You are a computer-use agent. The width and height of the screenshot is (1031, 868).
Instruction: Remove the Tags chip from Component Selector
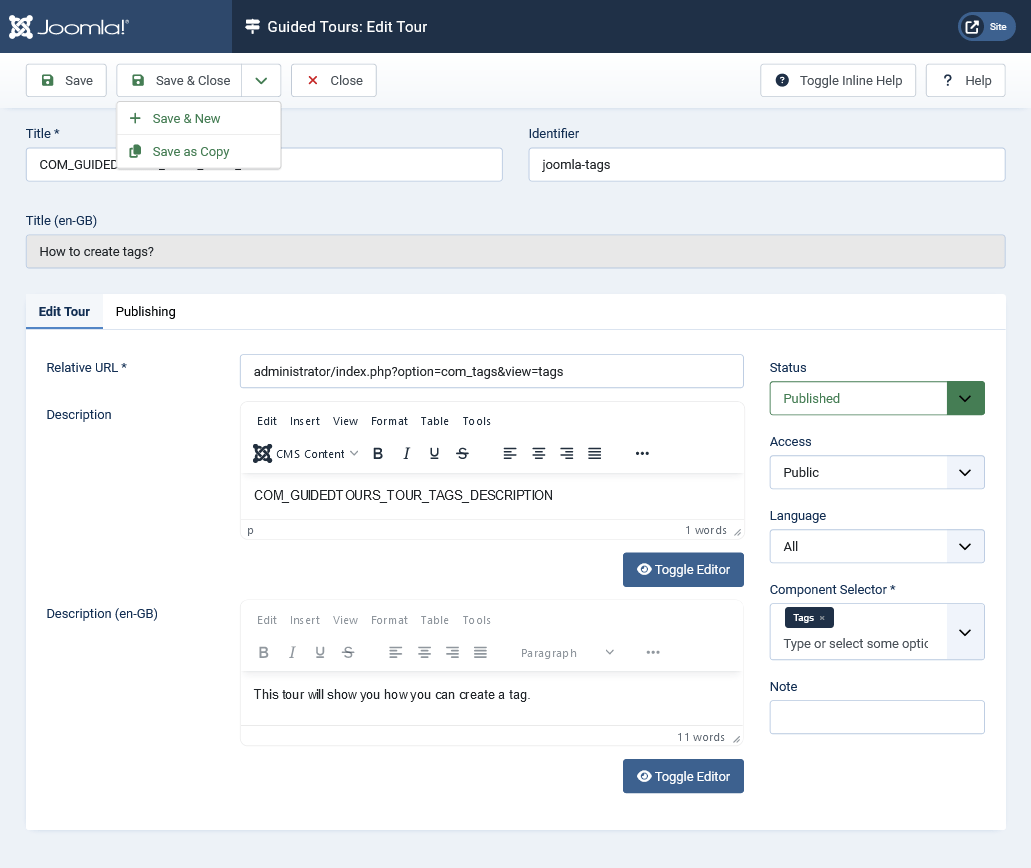click(822, 618)
